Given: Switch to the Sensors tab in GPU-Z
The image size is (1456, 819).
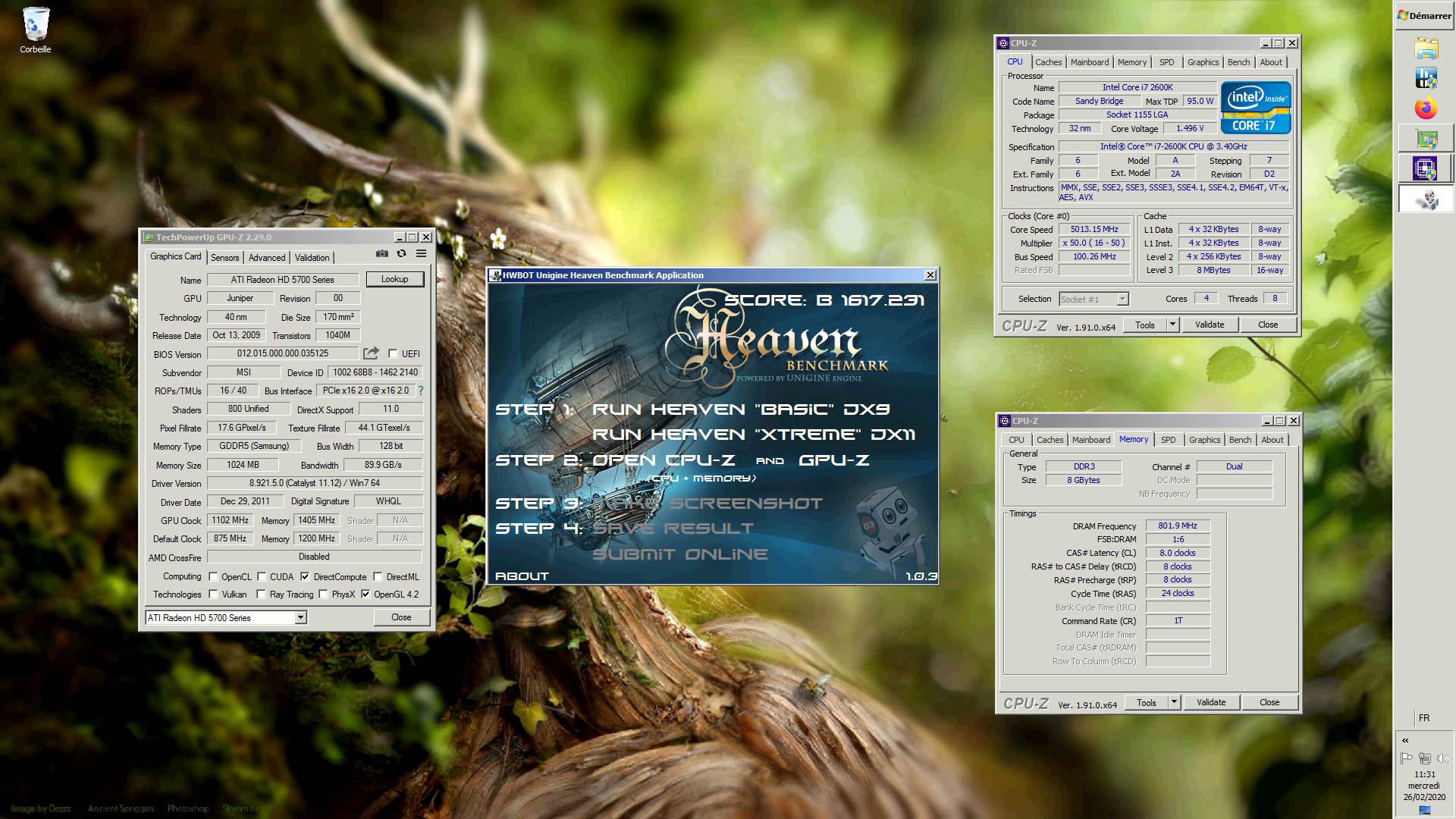Looking at the screenshot, I should pos(225,258).
